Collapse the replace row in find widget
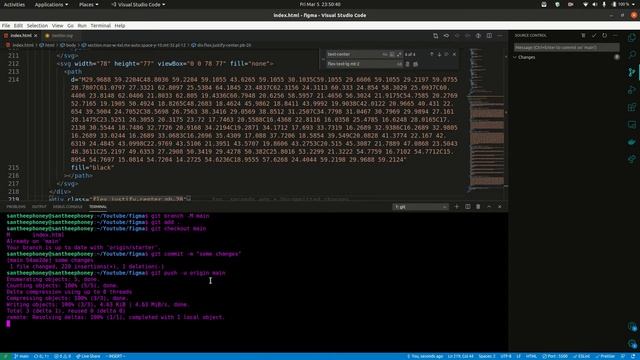640x360 pixels. point(323,59)
